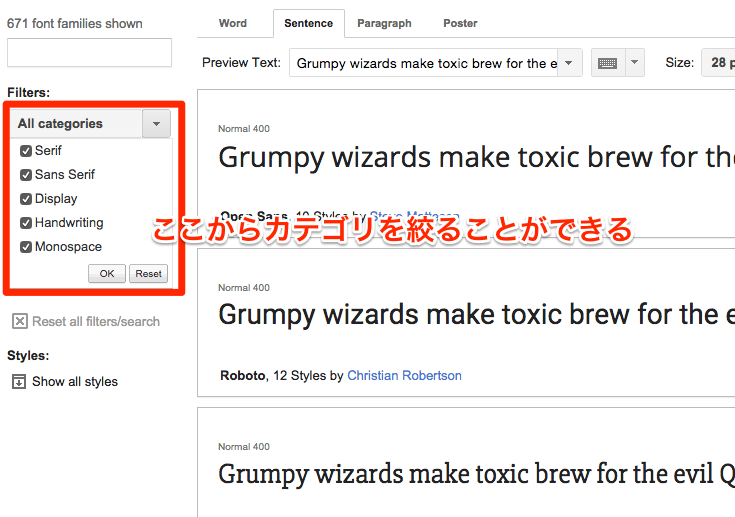
Task: Click the Roboto preview sentence
Action: point(477,315)
